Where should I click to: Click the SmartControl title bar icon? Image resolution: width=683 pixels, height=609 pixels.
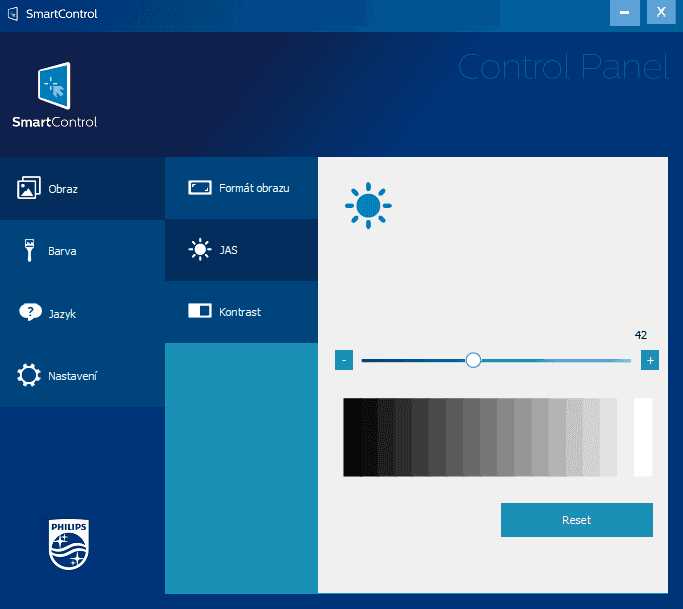(x=13, y=14)
